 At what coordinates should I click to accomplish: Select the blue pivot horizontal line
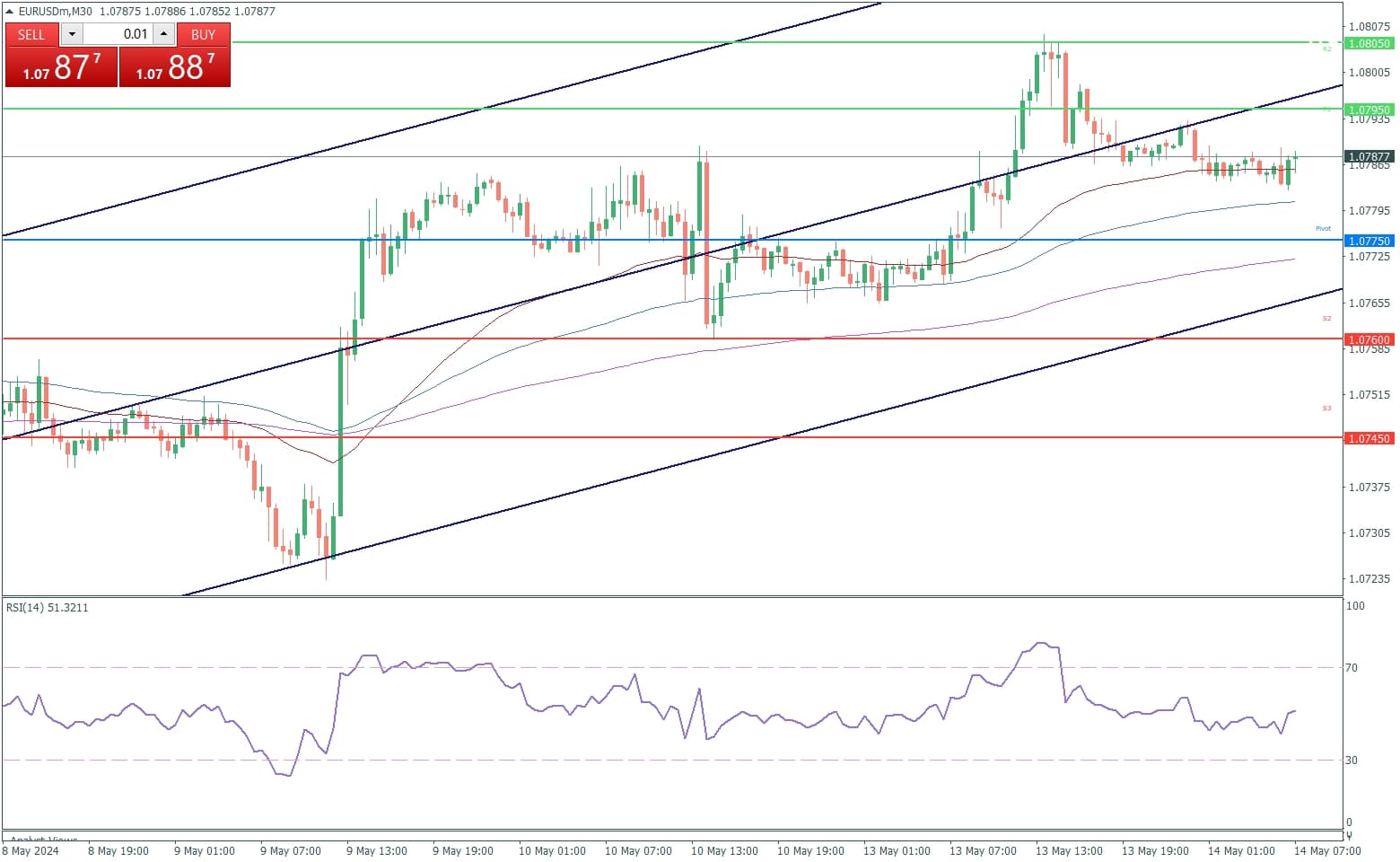pyautogui.click(x=671, y=240)
